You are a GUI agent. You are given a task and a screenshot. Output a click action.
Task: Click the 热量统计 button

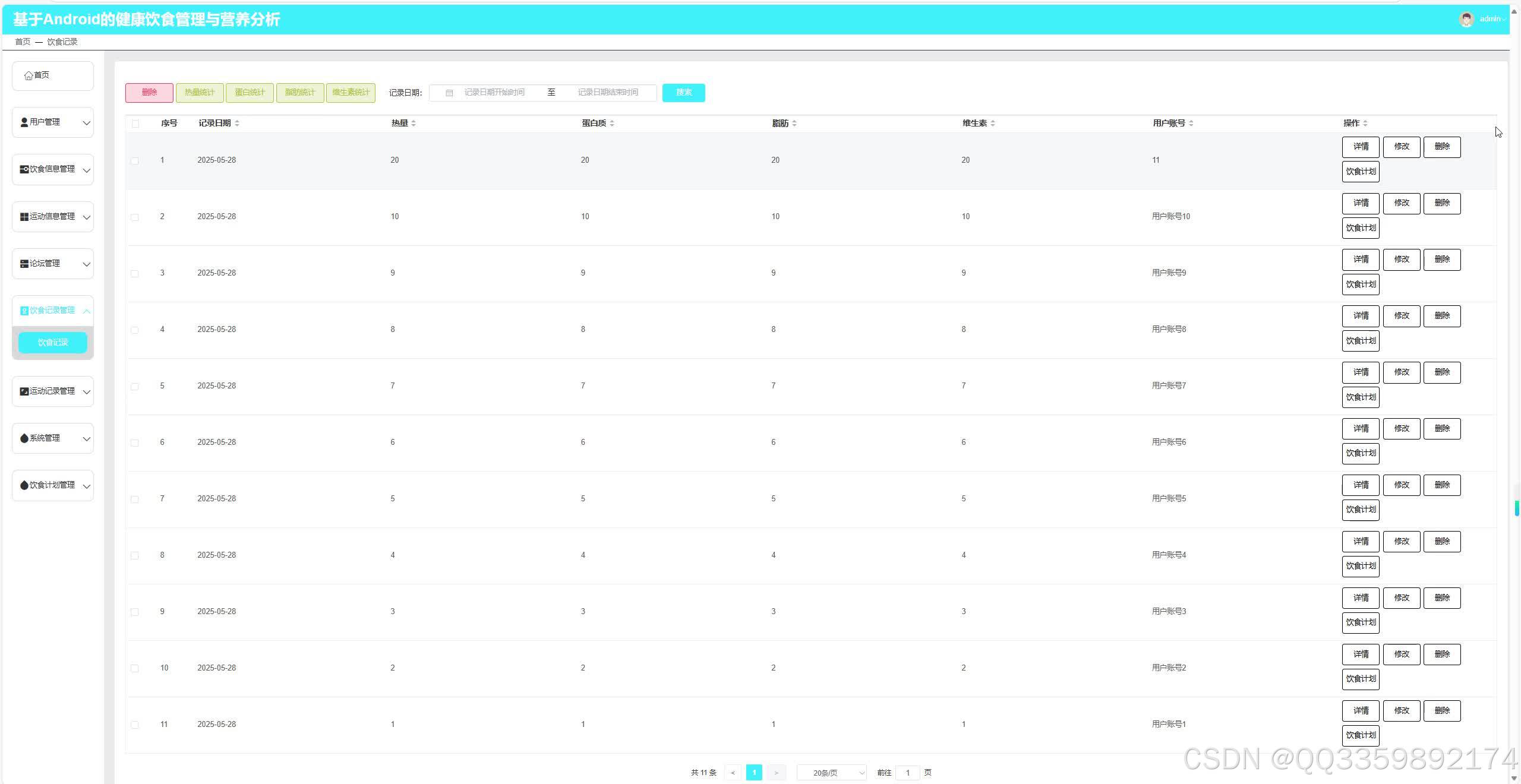tap(200, 93)
